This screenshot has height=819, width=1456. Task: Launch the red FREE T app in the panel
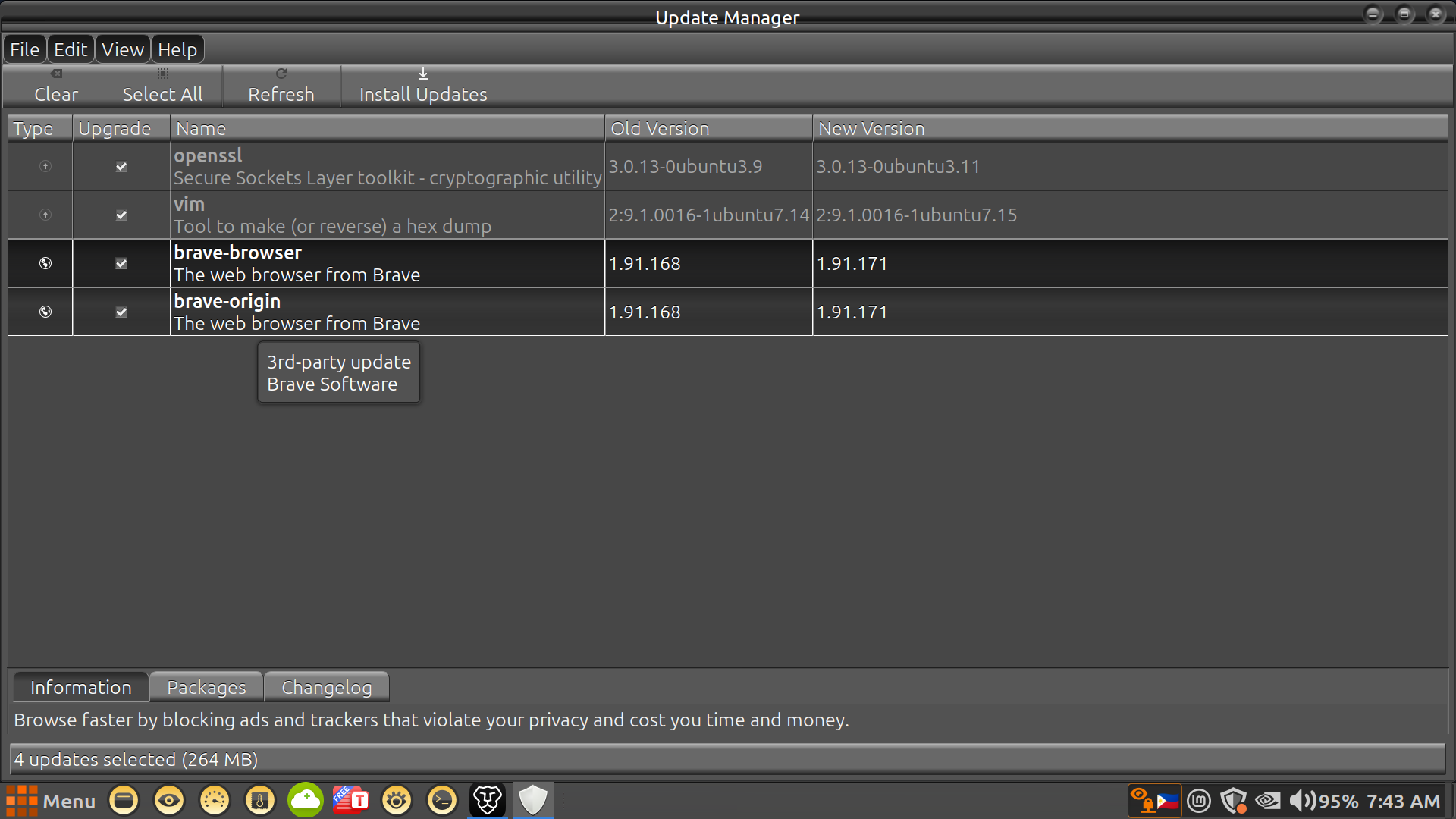coord(351,800)
